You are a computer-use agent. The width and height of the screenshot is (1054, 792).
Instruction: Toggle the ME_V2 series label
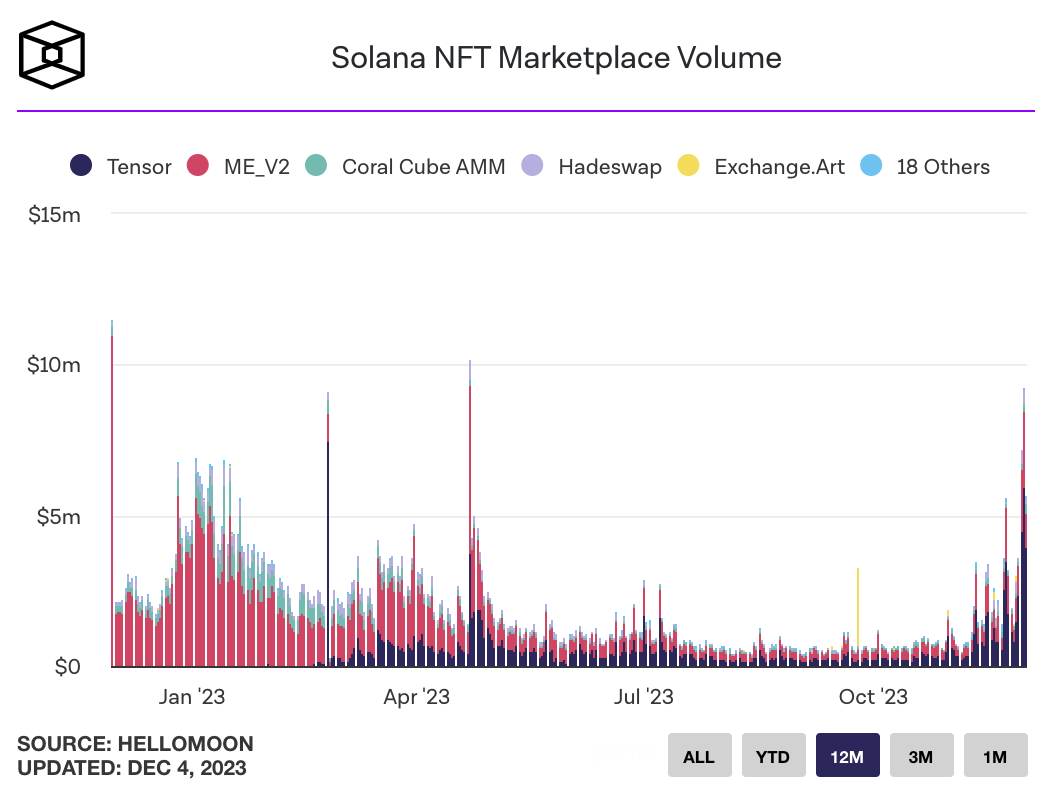[257, 167]
